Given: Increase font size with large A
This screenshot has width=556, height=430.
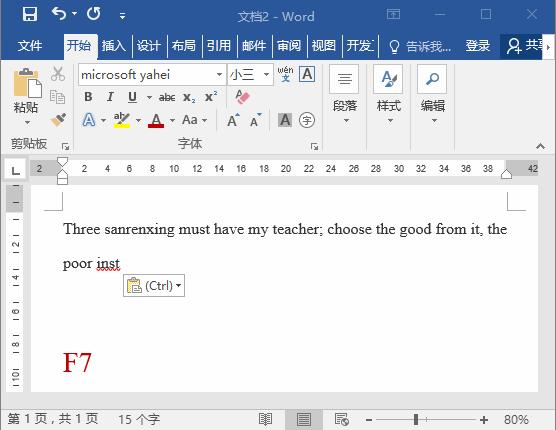Looking at the screenshot, I should tap(233, 120).
